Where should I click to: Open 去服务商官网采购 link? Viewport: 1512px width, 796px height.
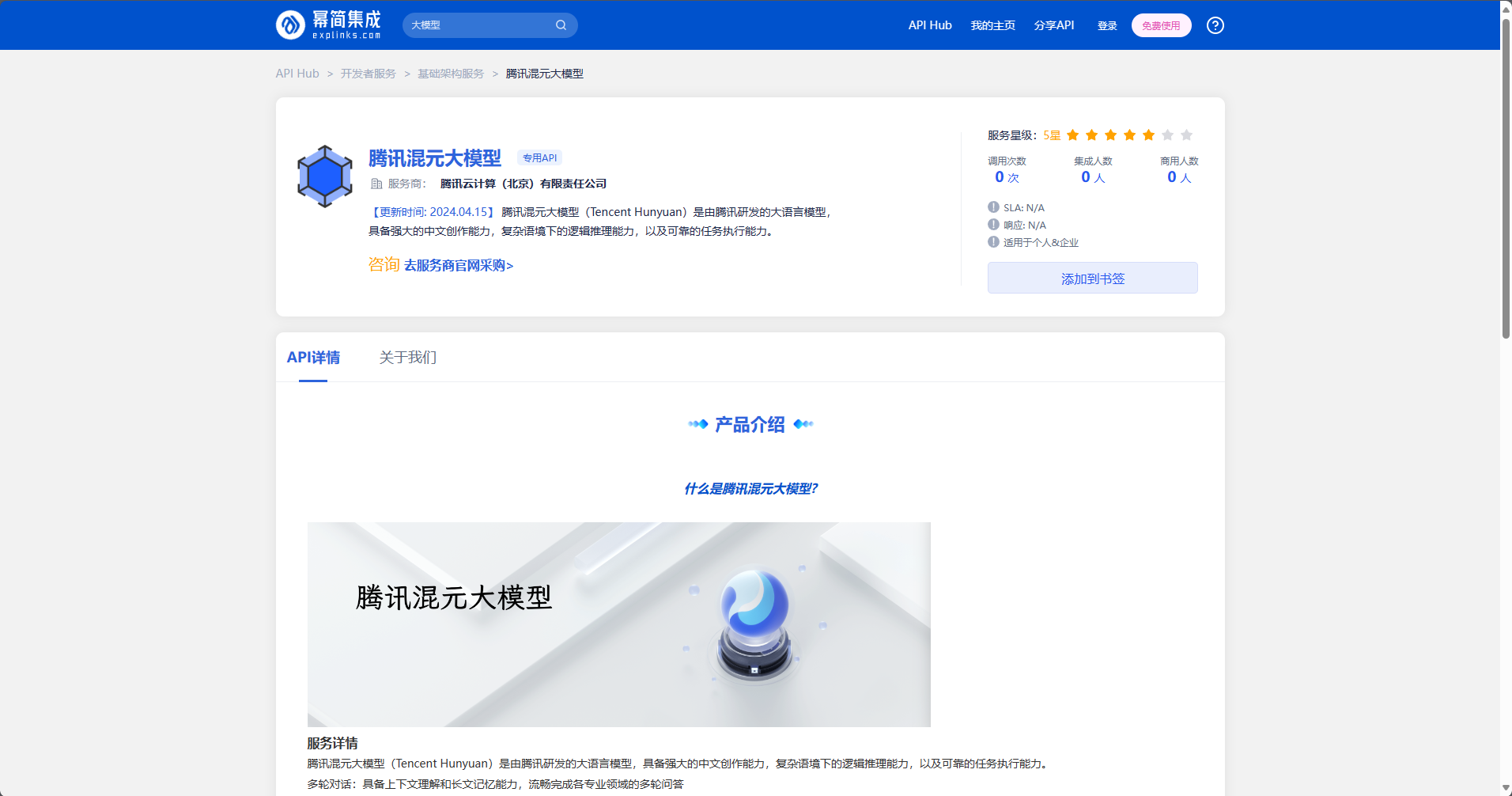[459, 266]
